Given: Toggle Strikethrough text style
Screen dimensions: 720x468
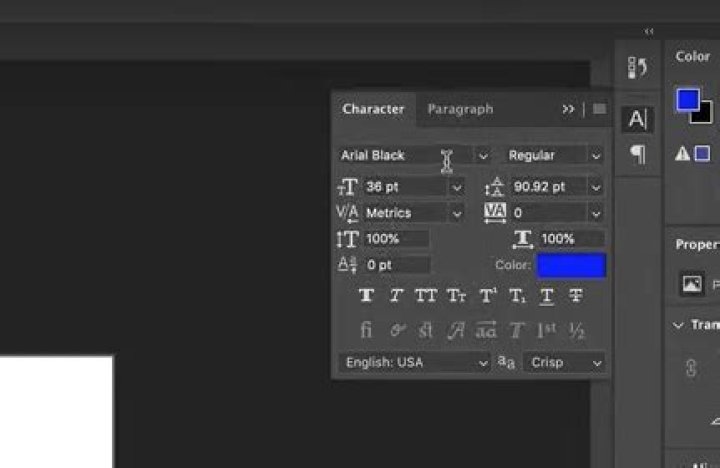Looking at the screenshot, I should [x=576, y=296].
